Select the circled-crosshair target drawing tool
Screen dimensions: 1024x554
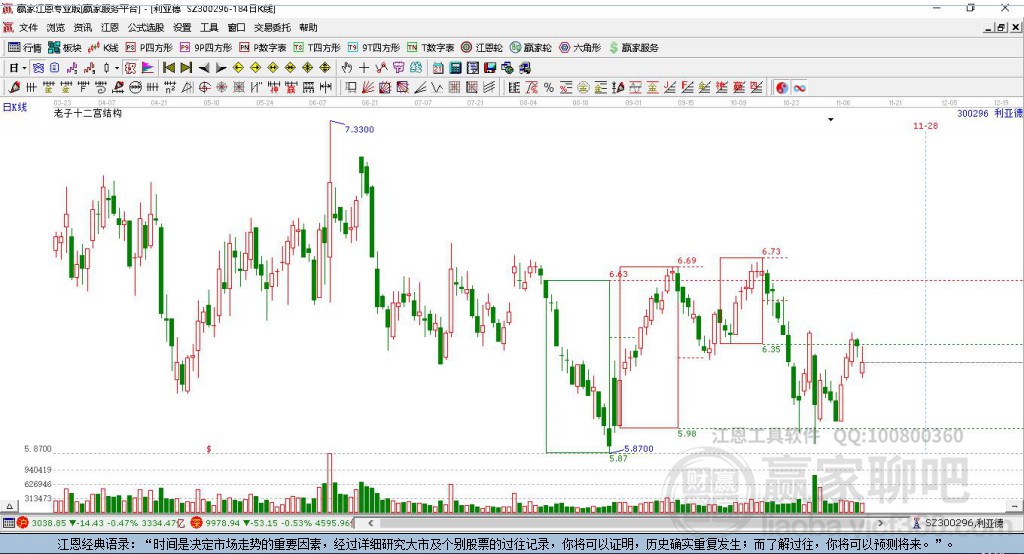tap(204, 88)
